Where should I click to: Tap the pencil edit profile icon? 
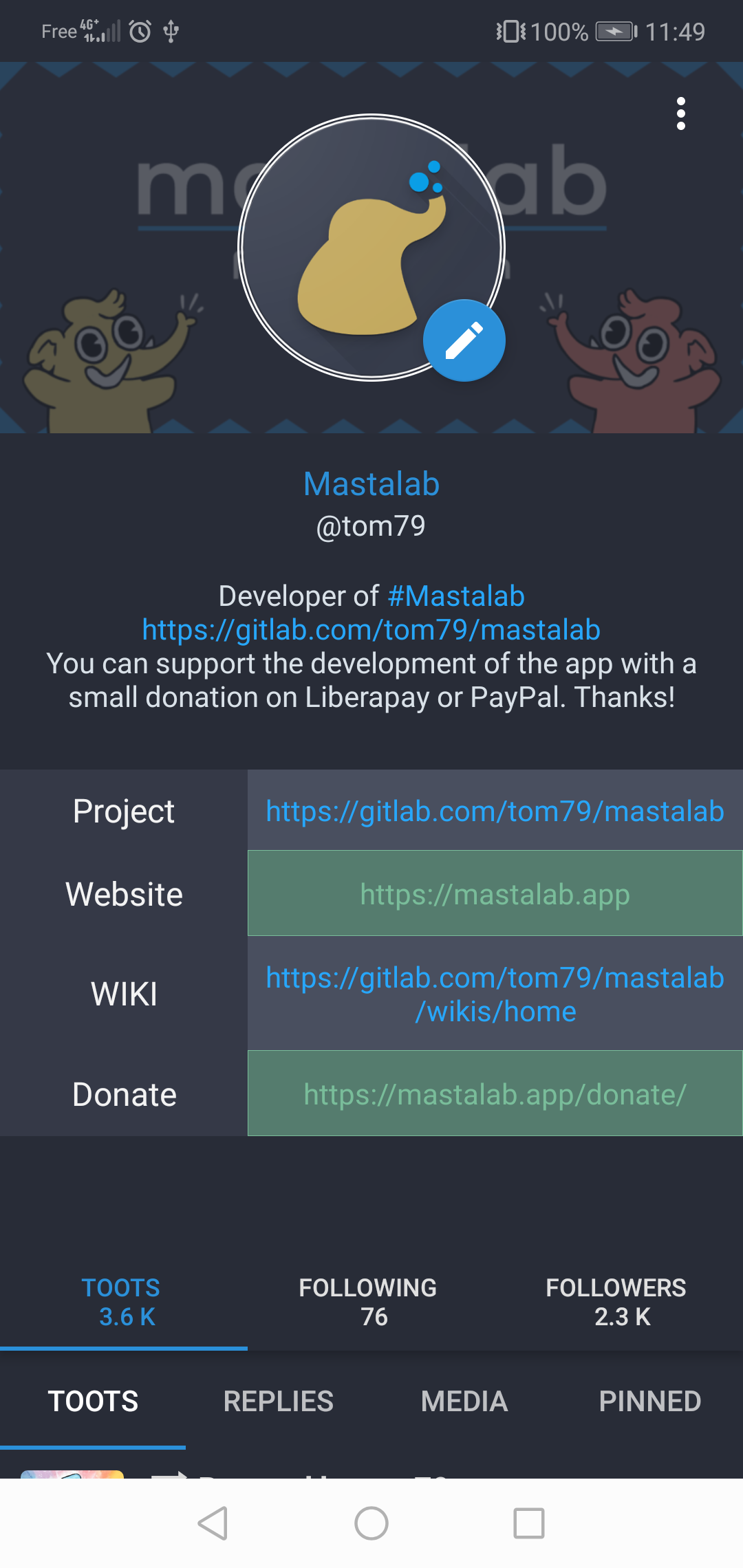464,340
